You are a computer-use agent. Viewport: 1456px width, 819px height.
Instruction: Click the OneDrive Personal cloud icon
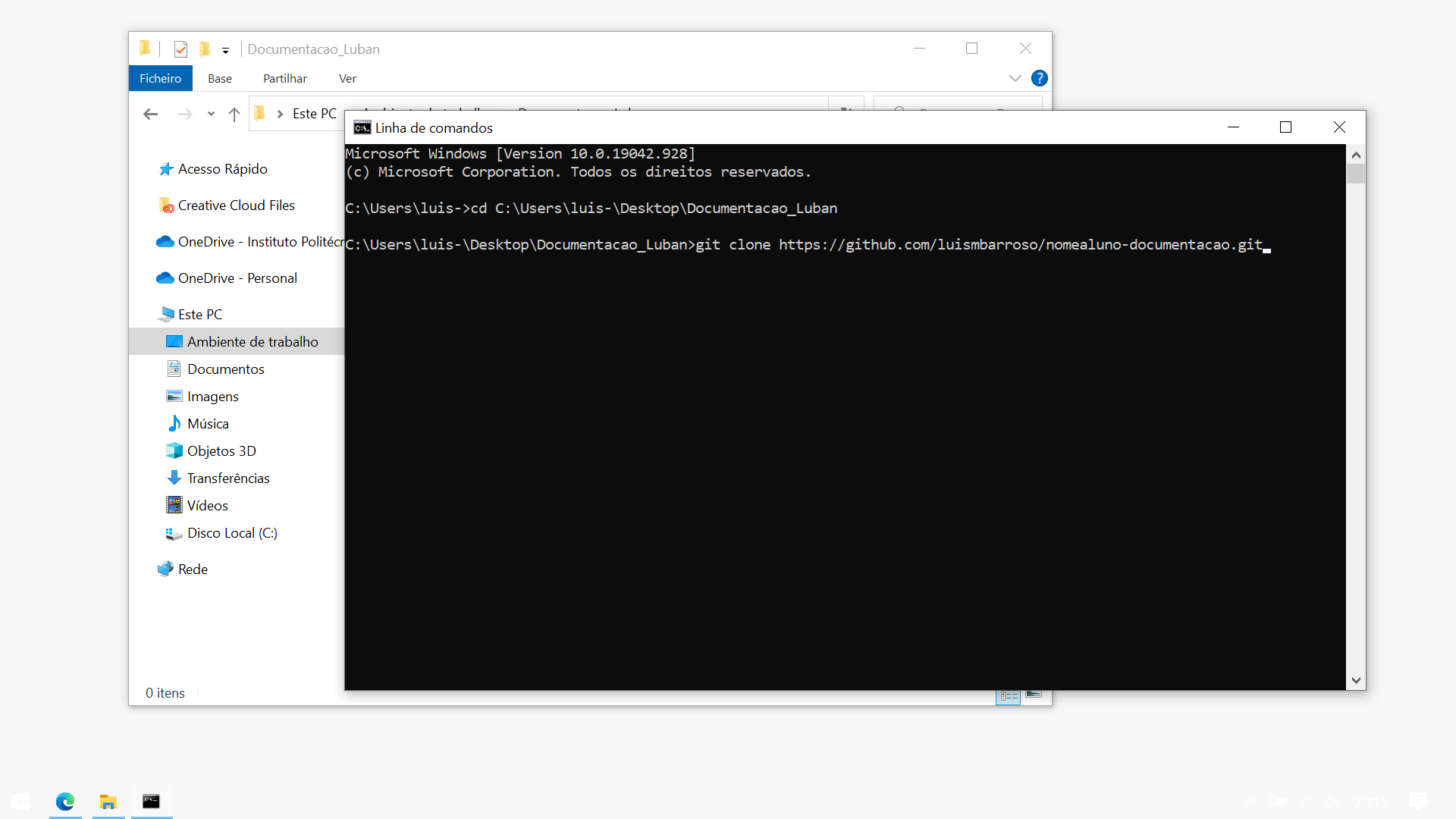coord(165,278)
